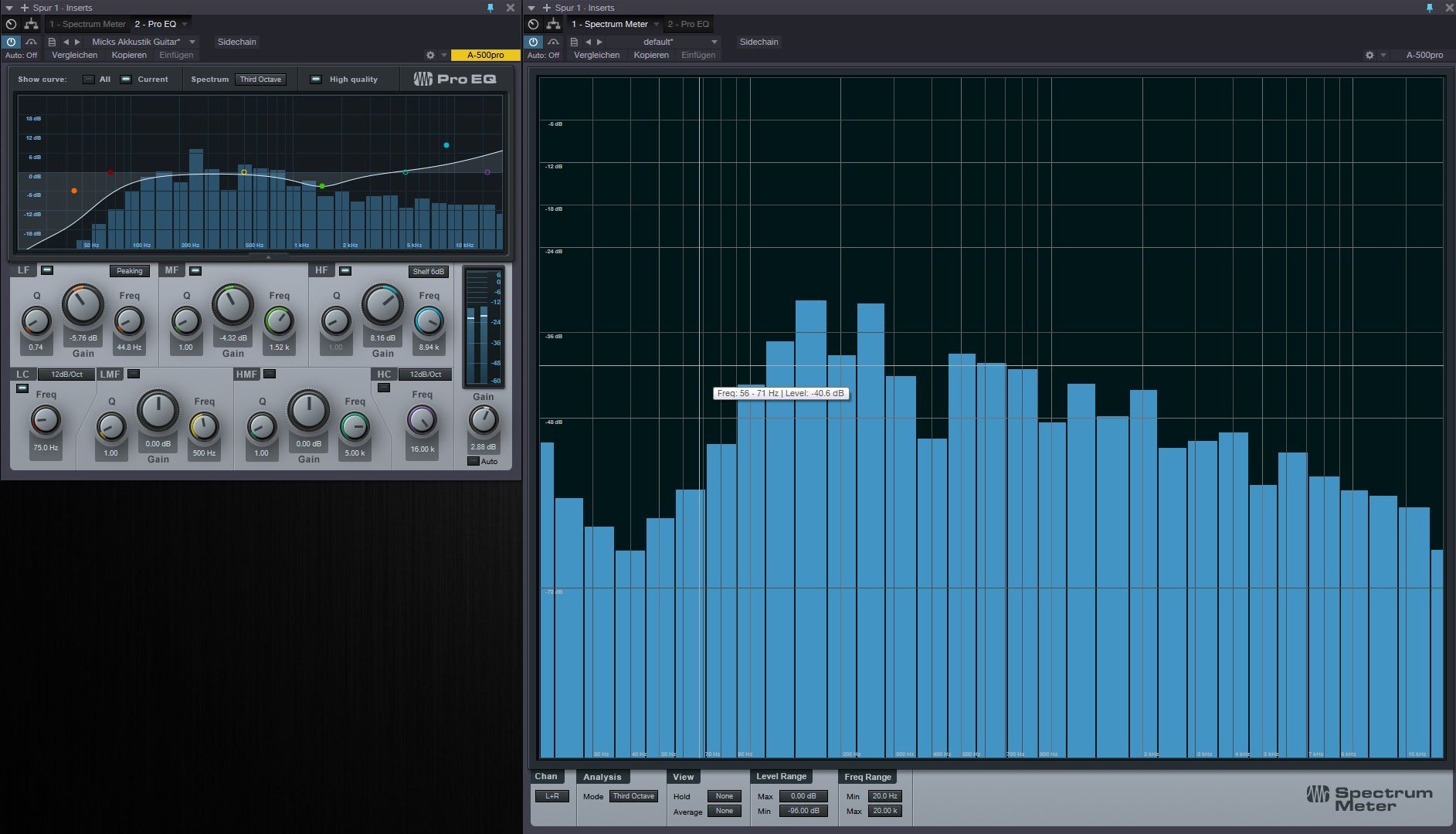Open settings gear in Pro EQ window
The image size is (1456, 834).
[430, 56]
